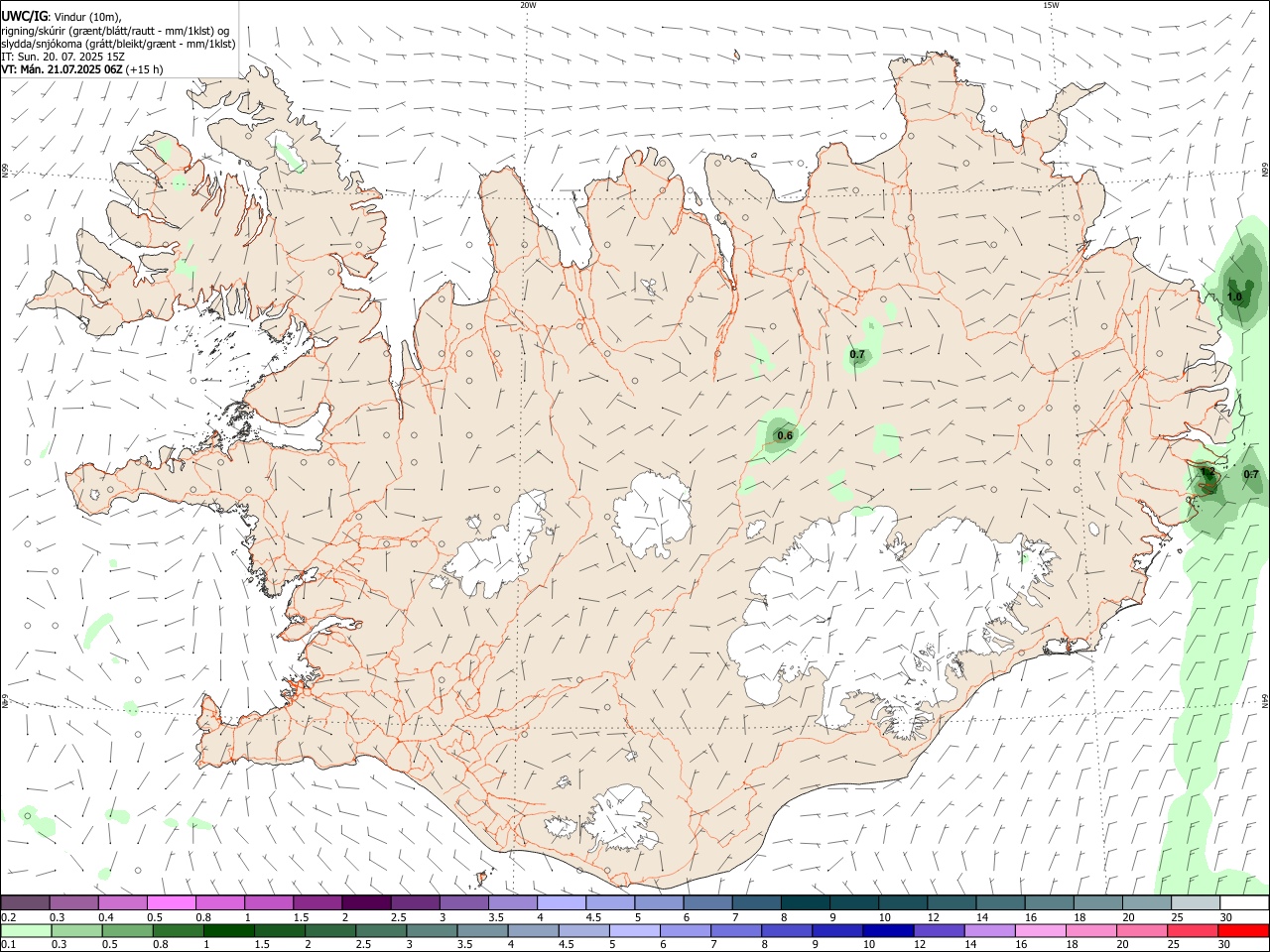Pick the navy blue 10–12 rain swatch

[x=888, y=930]
